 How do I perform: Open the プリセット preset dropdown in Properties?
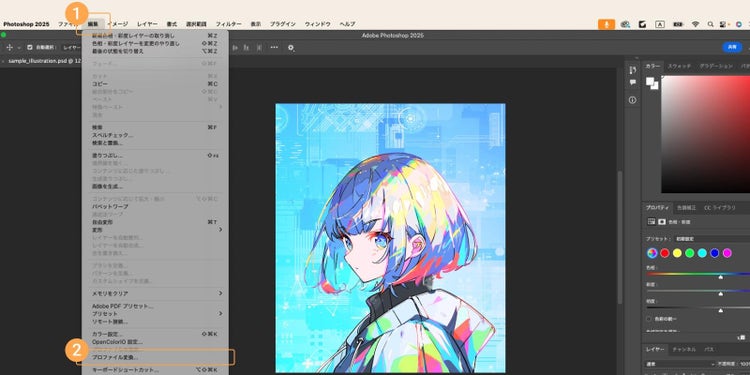[x=713, y=239]
